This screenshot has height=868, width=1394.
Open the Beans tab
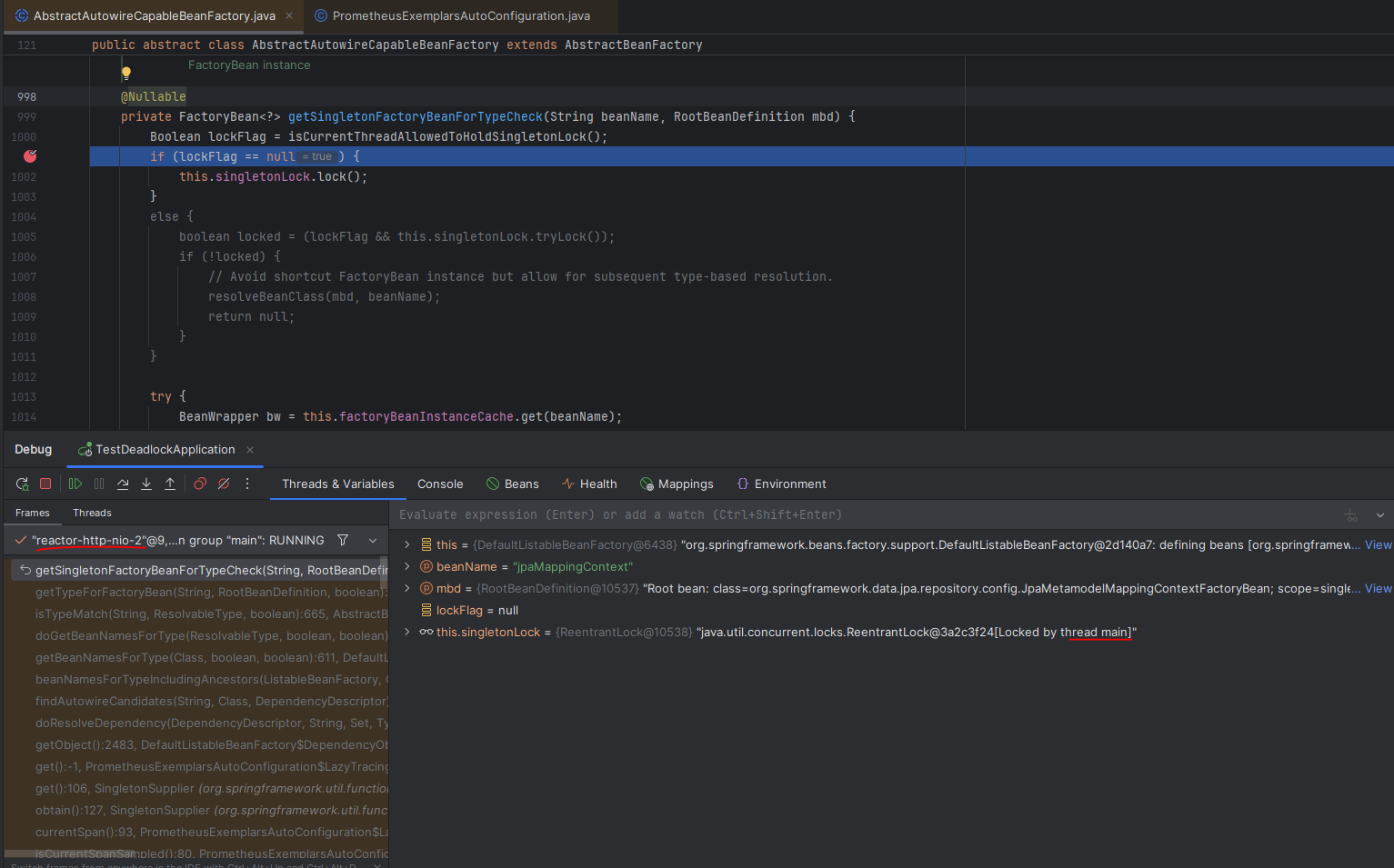click(513, 484)
